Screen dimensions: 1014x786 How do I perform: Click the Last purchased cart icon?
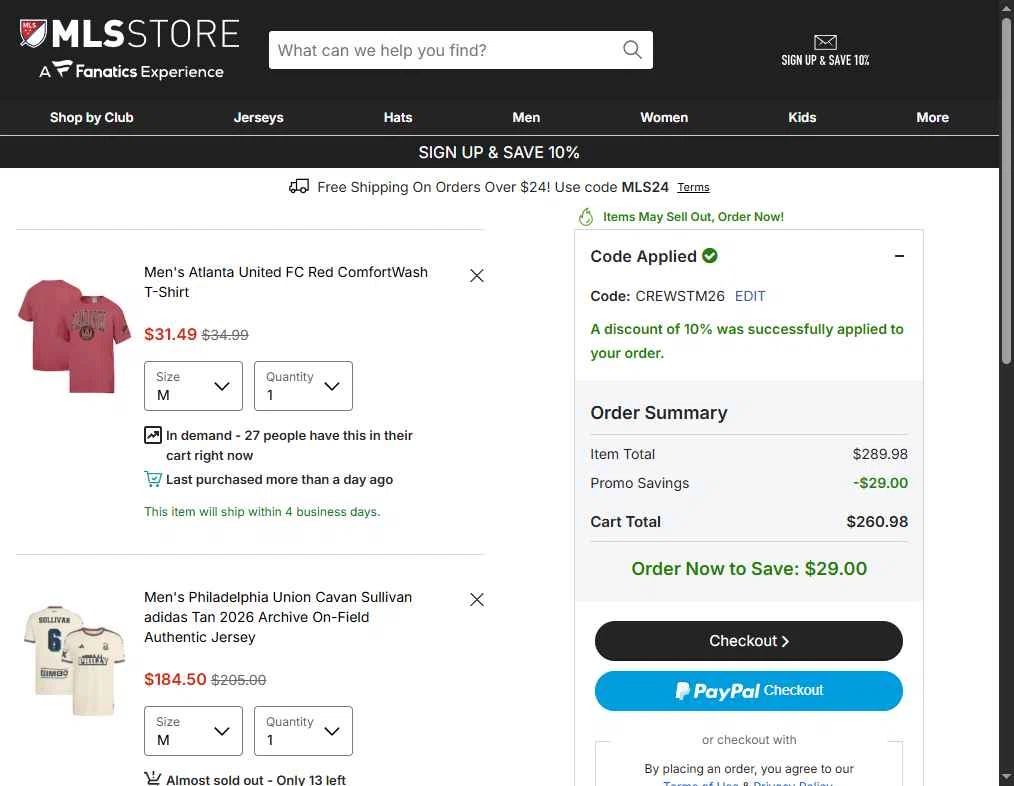153,479
